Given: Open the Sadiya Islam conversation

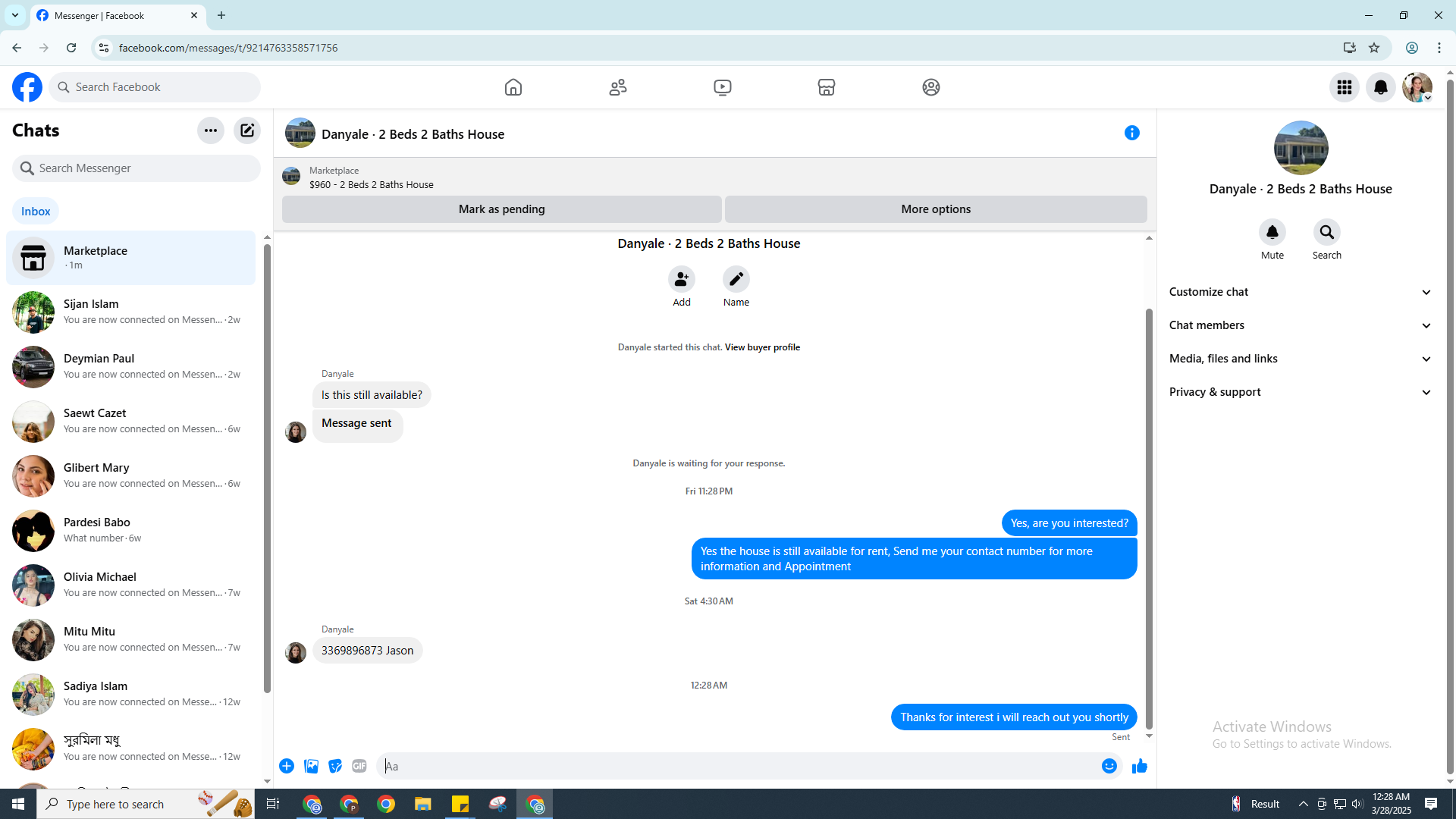Looking at the screenshot, I should 131,695.
